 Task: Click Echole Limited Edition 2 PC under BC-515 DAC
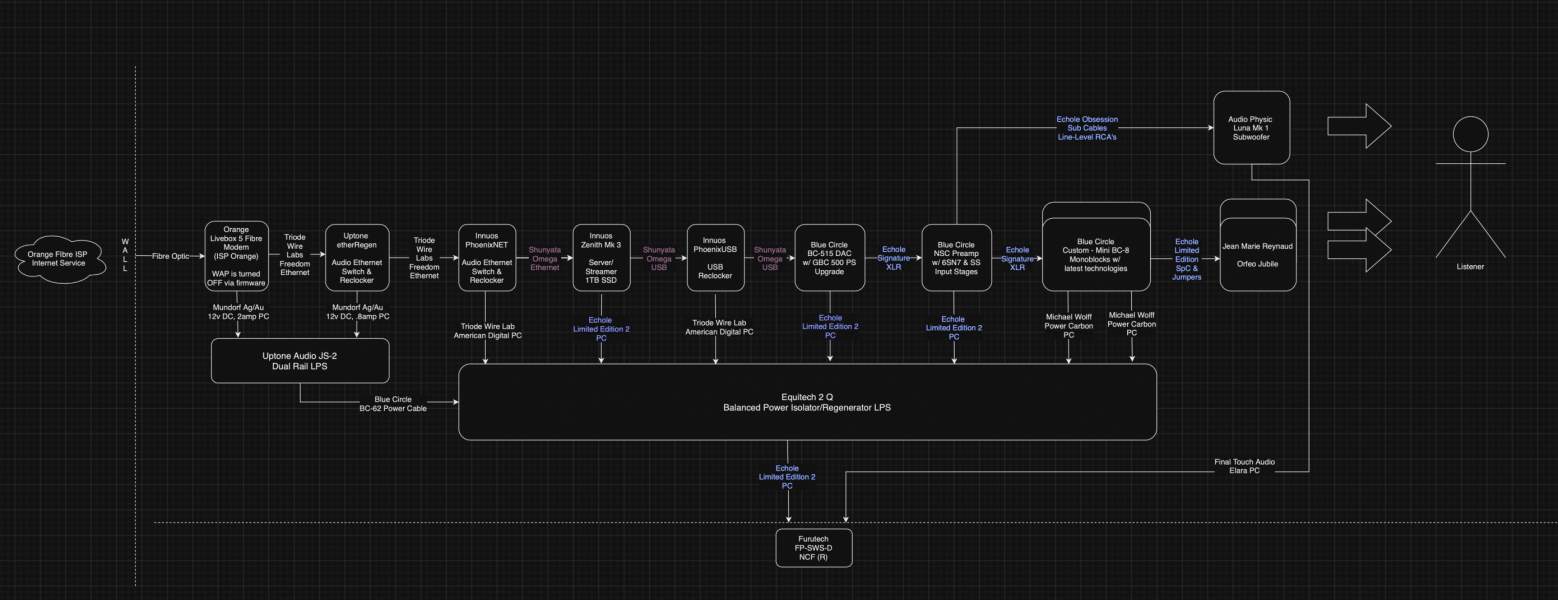(x=830, y=326)
